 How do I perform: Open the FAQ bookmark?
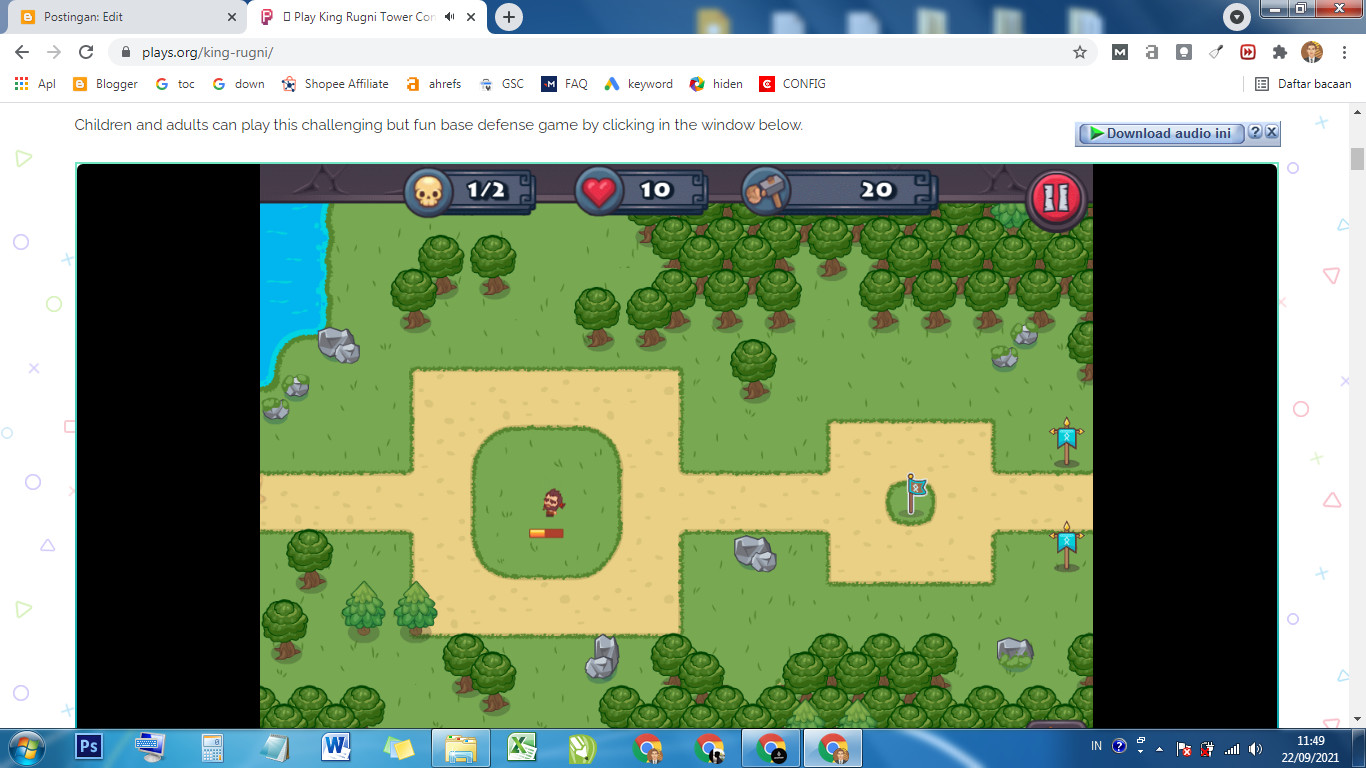[565, 84]
